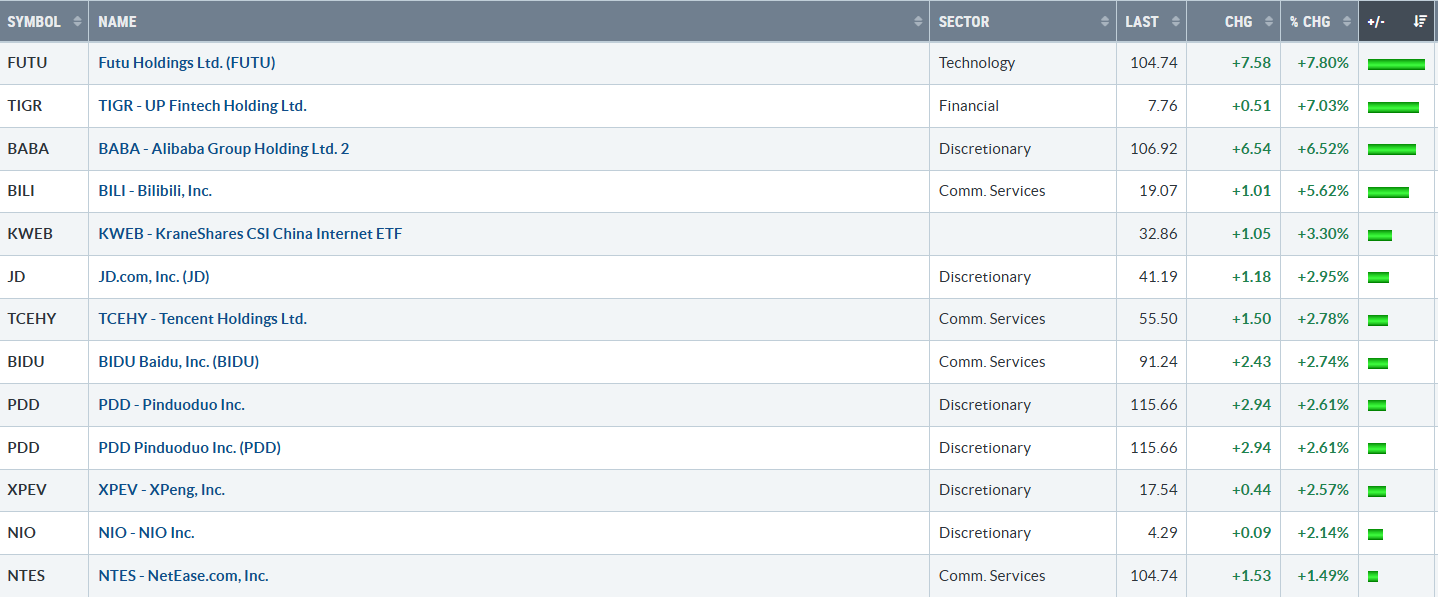
Task: Open the NIO - NIO Inc. link
Action: pos(146,533)
